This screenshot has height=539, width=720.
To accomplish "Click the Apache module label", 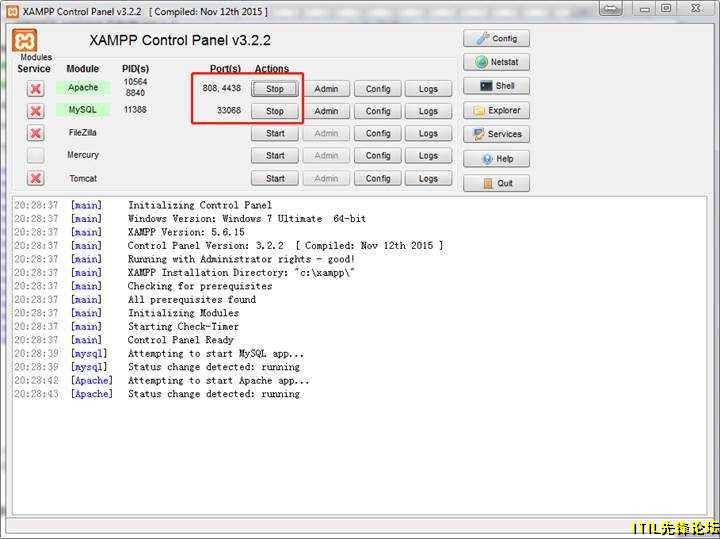I will [83, 87].
